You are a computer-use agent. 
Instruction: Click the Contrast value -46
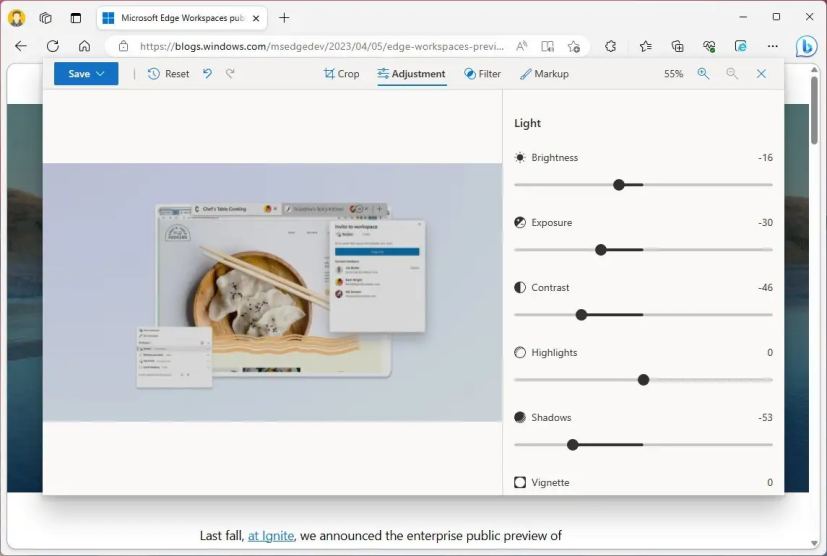pos(765,287)
